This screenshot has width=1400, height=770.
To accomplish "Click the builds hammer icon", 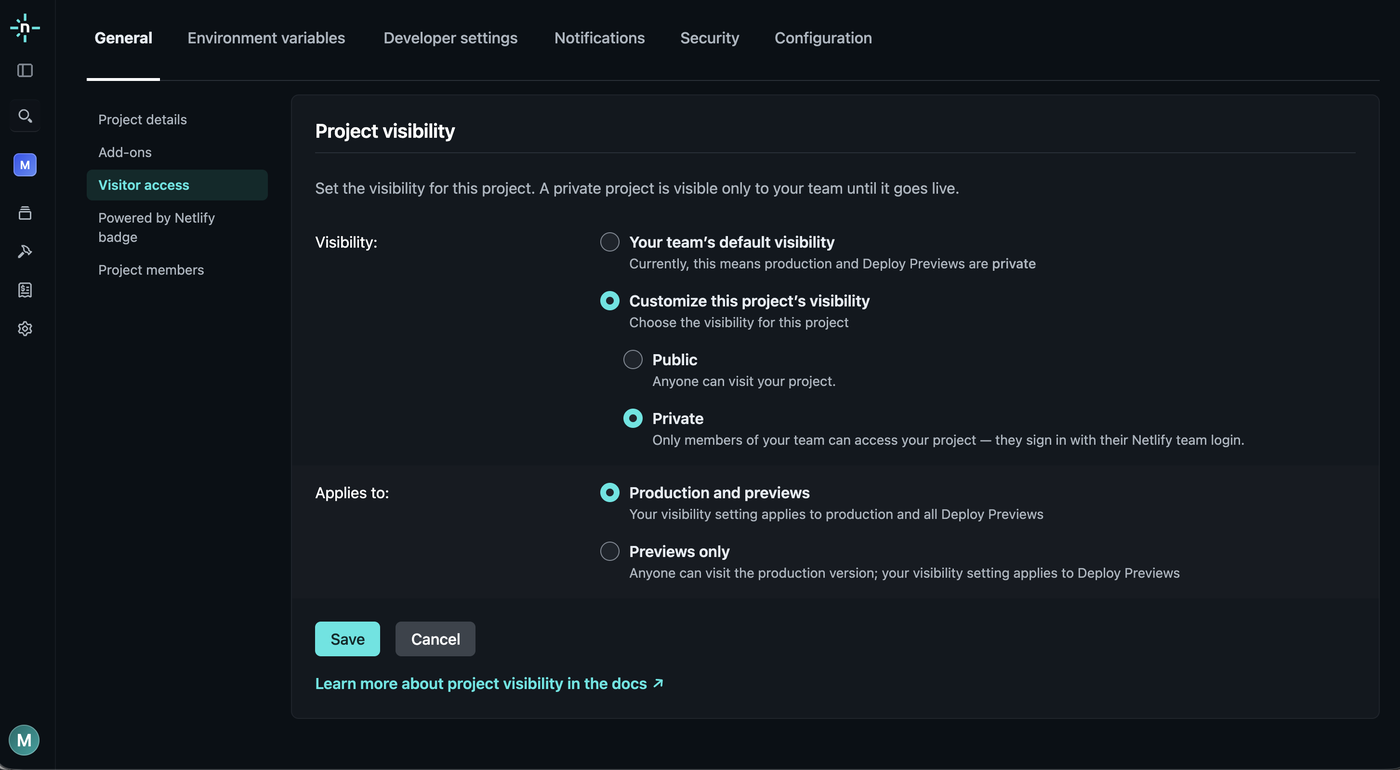I will pos(25,252).
